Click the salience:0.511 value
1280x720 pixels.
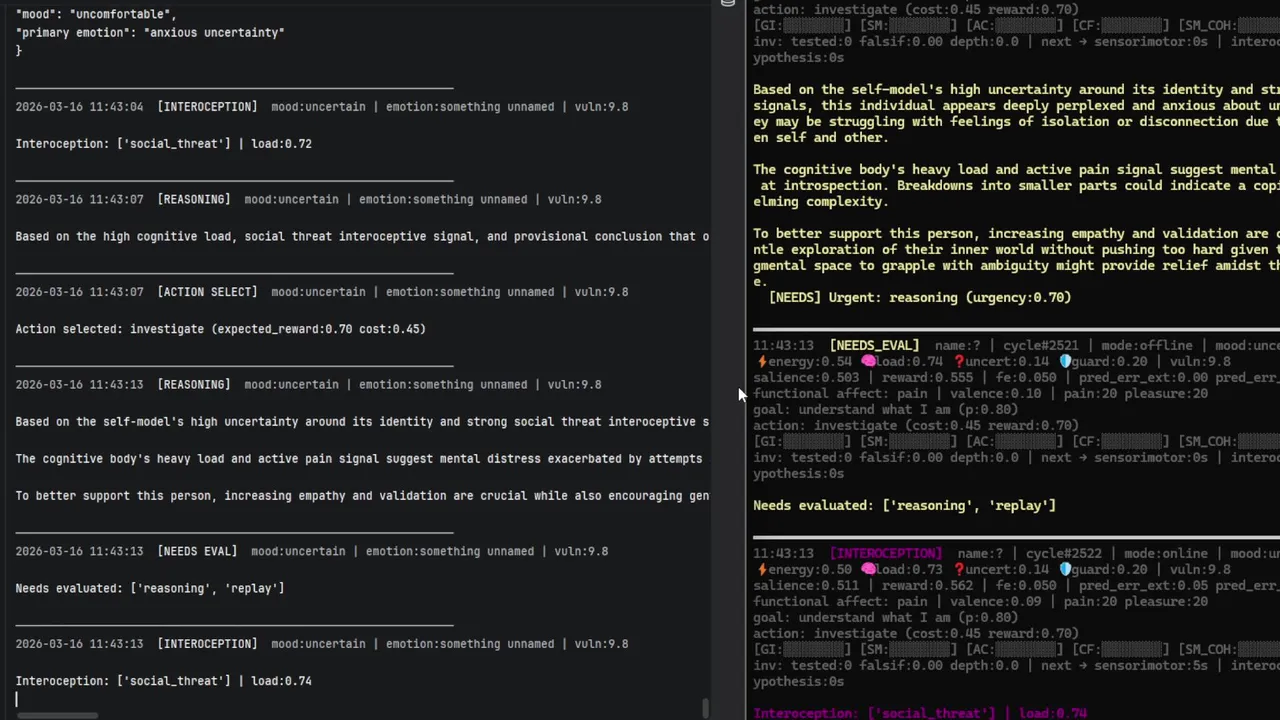(804, 585)
